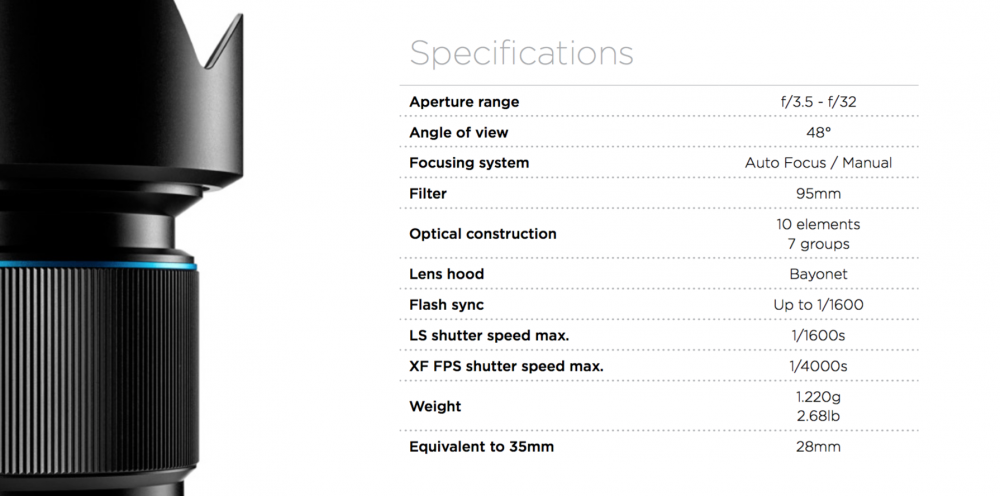Click the 7 groups text

coord(818,244)
